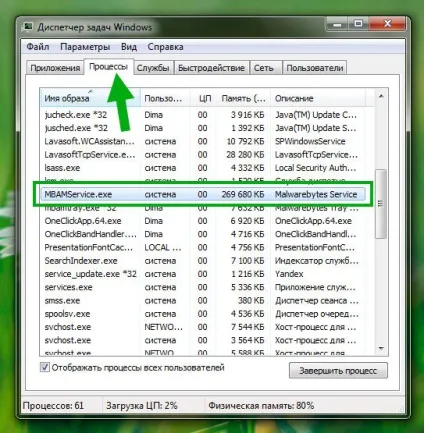The height and width of the screenshot is (433, 424).
Task: Click the Завершить процесс button
Action: (338, 371)
